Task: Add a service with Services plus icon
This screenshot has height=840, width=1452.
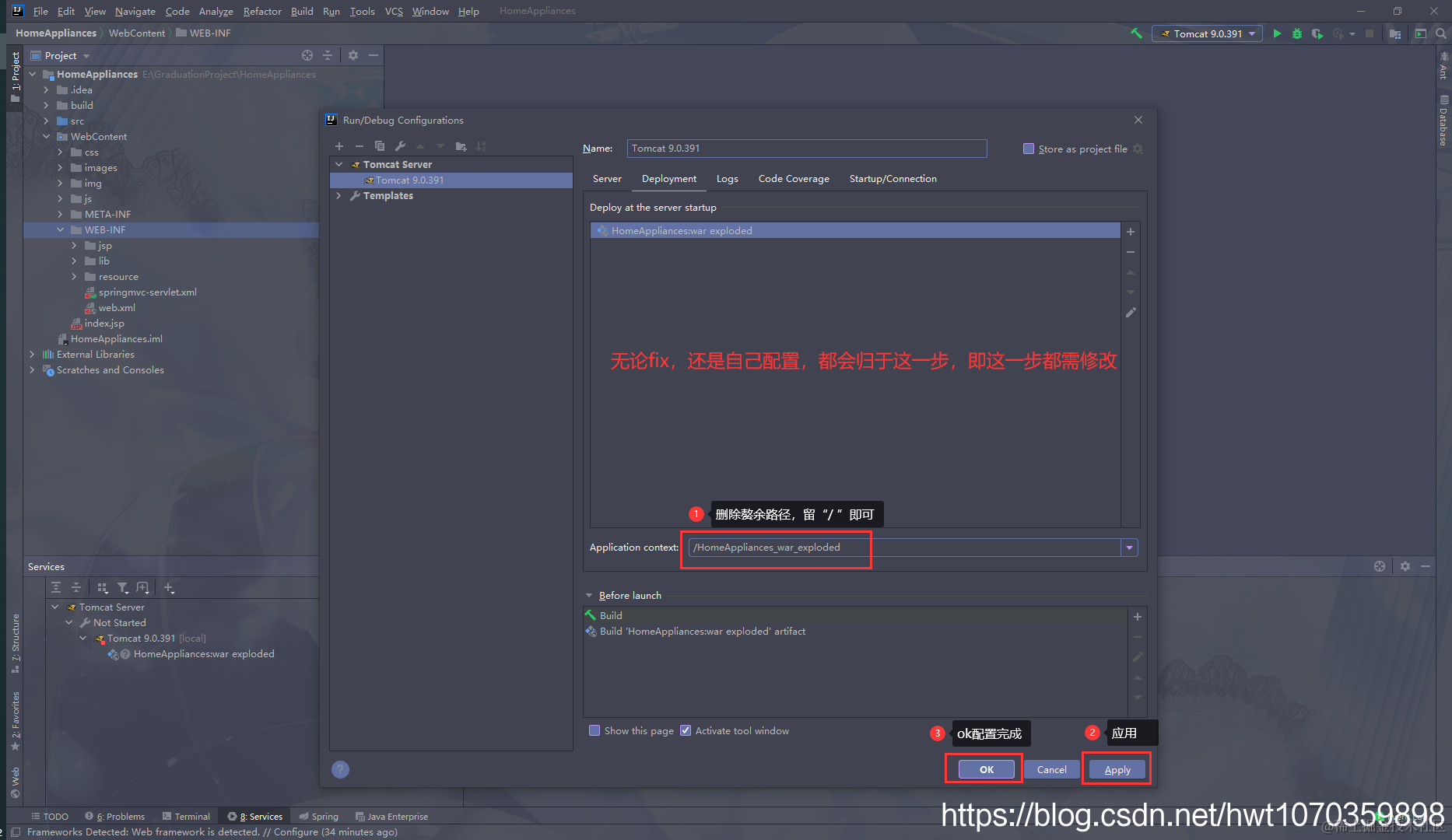Action: tap(169, 588)
